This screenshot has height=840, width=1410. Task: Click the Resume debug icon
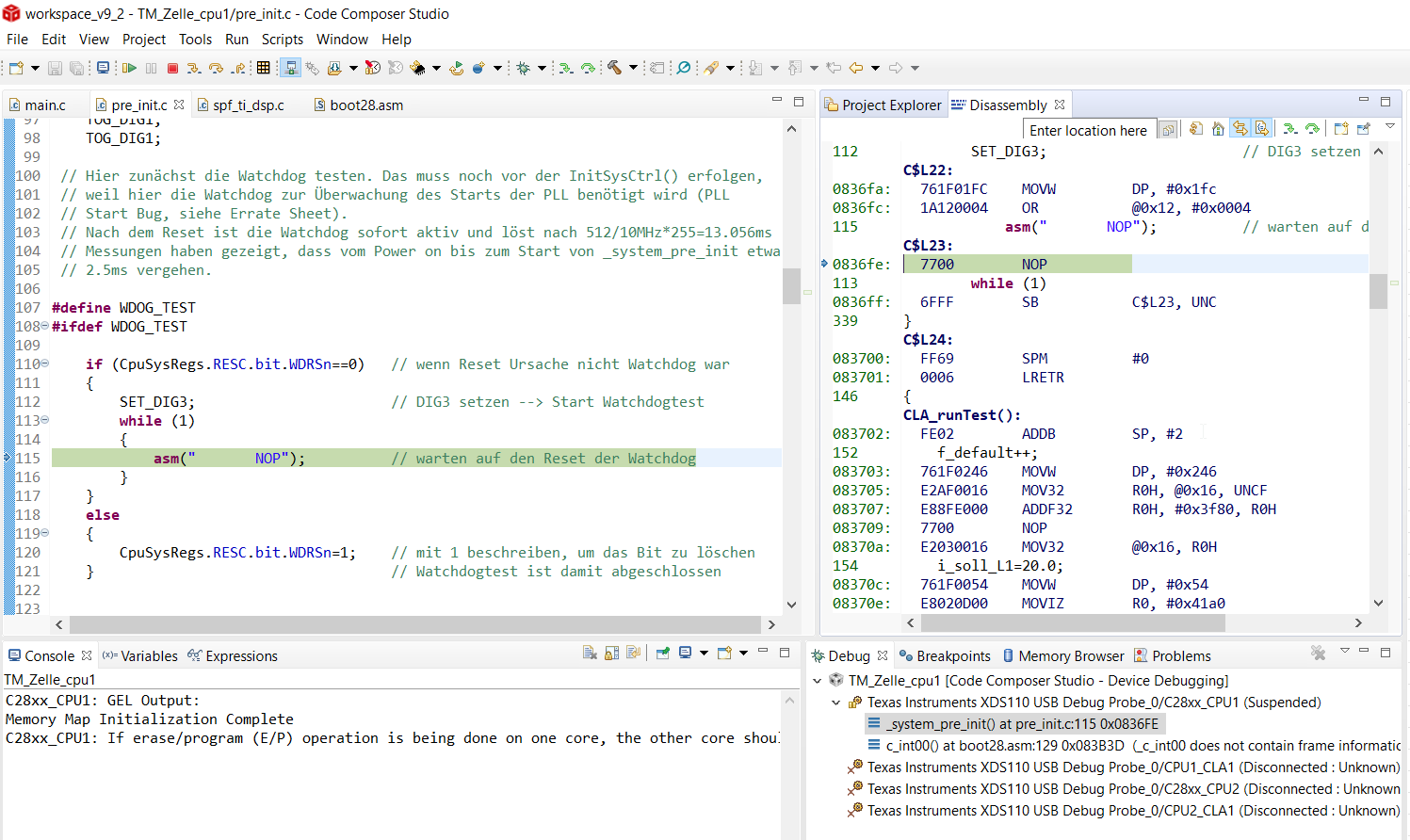pos(130,68)
